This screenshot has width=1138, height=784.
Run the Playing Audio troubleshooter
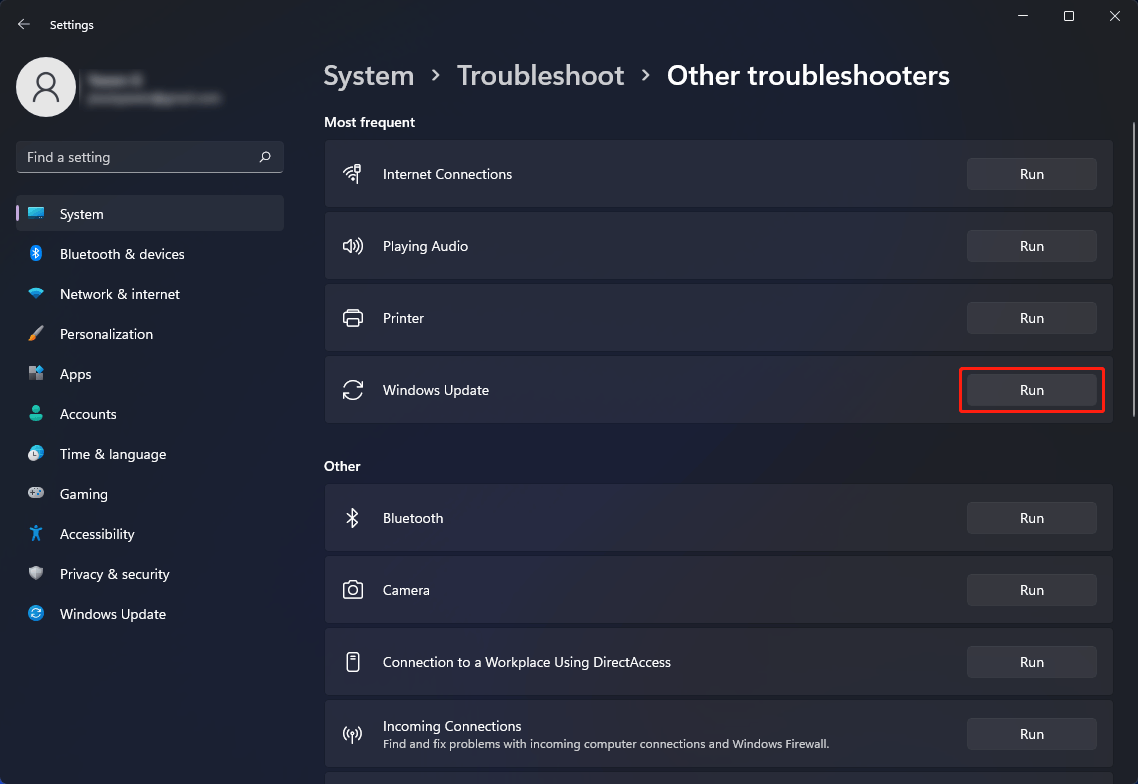coord(1031,246)
